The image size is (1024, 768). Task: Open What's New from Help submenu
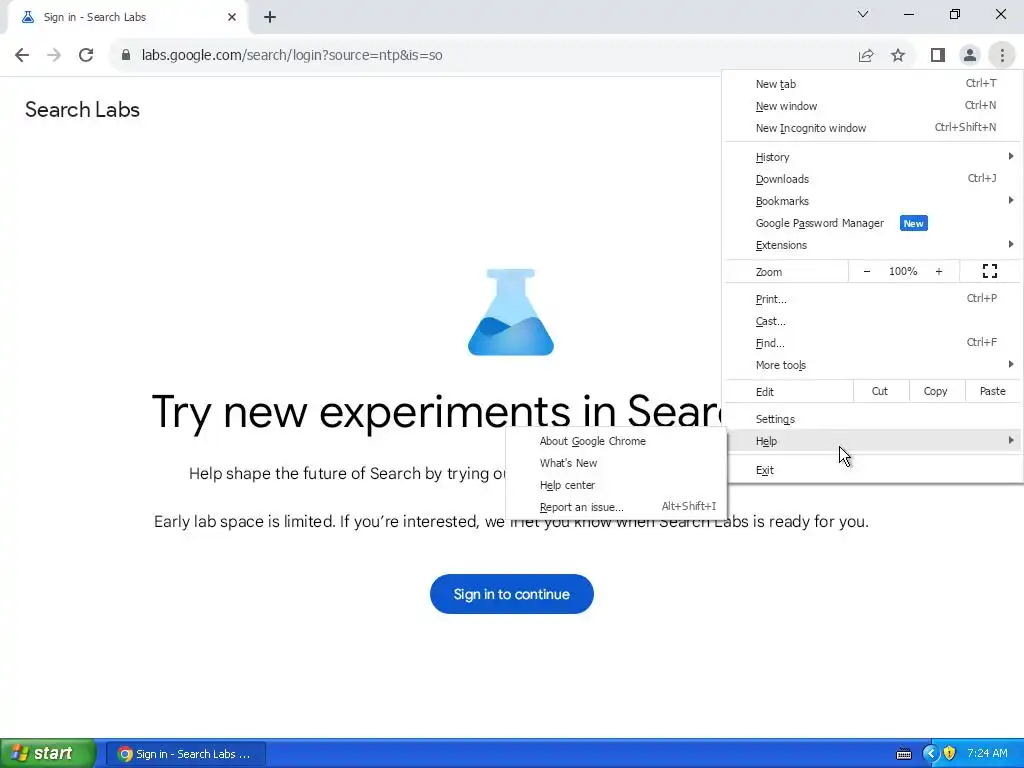(616, 463)
